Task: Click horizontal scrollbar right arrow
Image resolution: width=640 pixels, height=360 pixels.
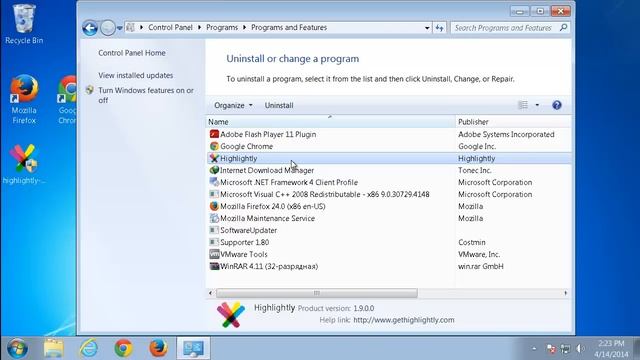Action: [565, 293]
